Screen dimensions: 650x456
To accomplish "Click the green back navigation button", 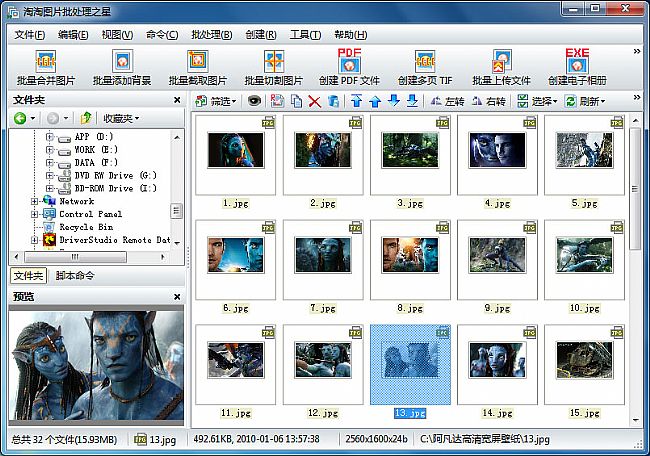I will (20, 119).
